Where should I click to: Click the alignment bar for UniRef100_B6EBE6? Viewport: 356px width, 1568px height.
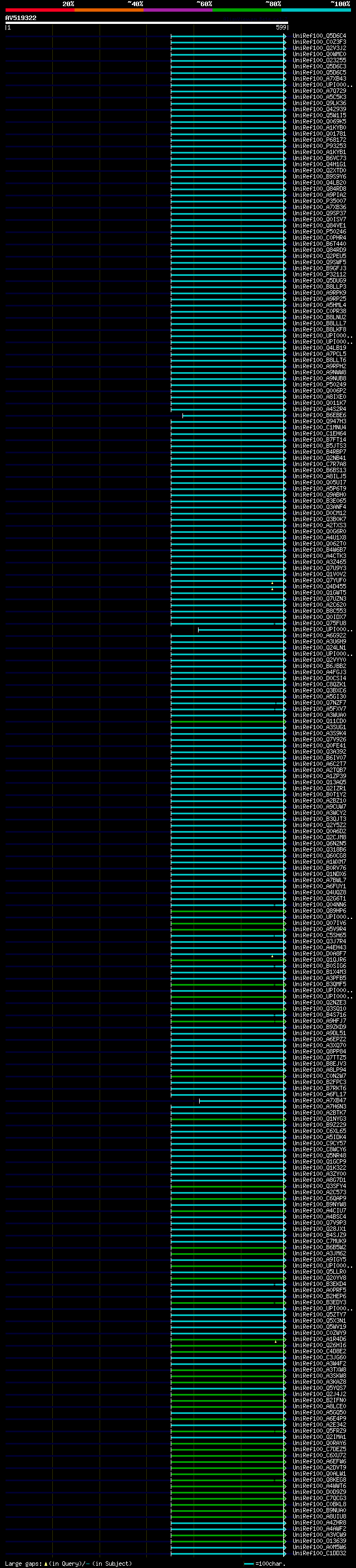click(234, 416)
